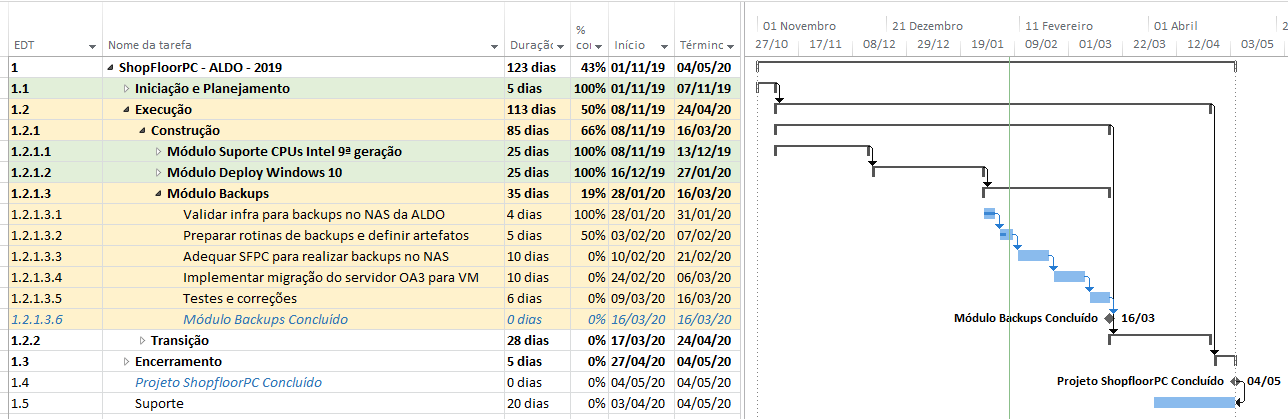The image size is (1288, 419).
Task: Click the 01/11/19 start date of ShopFloorPC
Action: coord(637,68)
